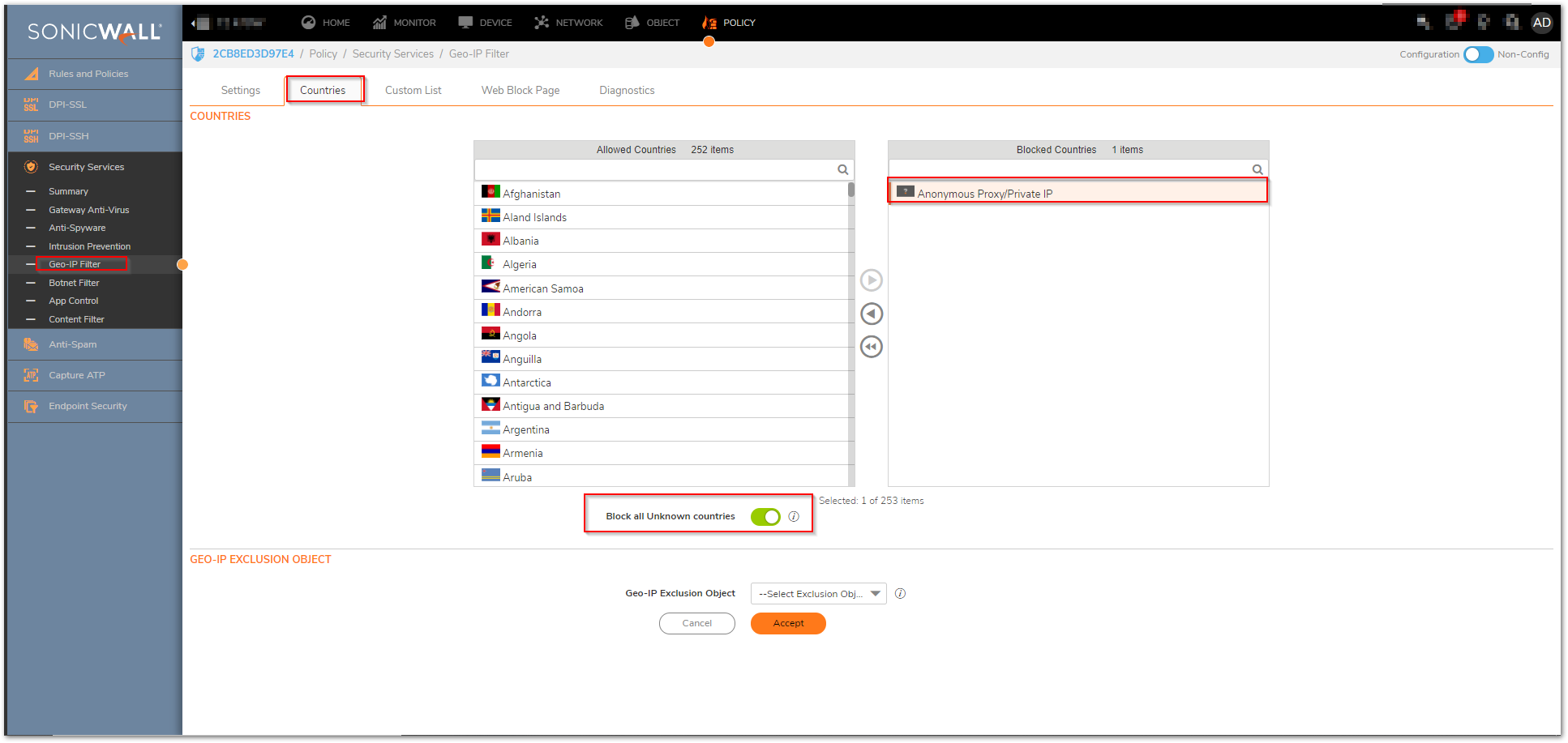Select Afghanistan in Allowed Countries

click(x=661, y=194)
